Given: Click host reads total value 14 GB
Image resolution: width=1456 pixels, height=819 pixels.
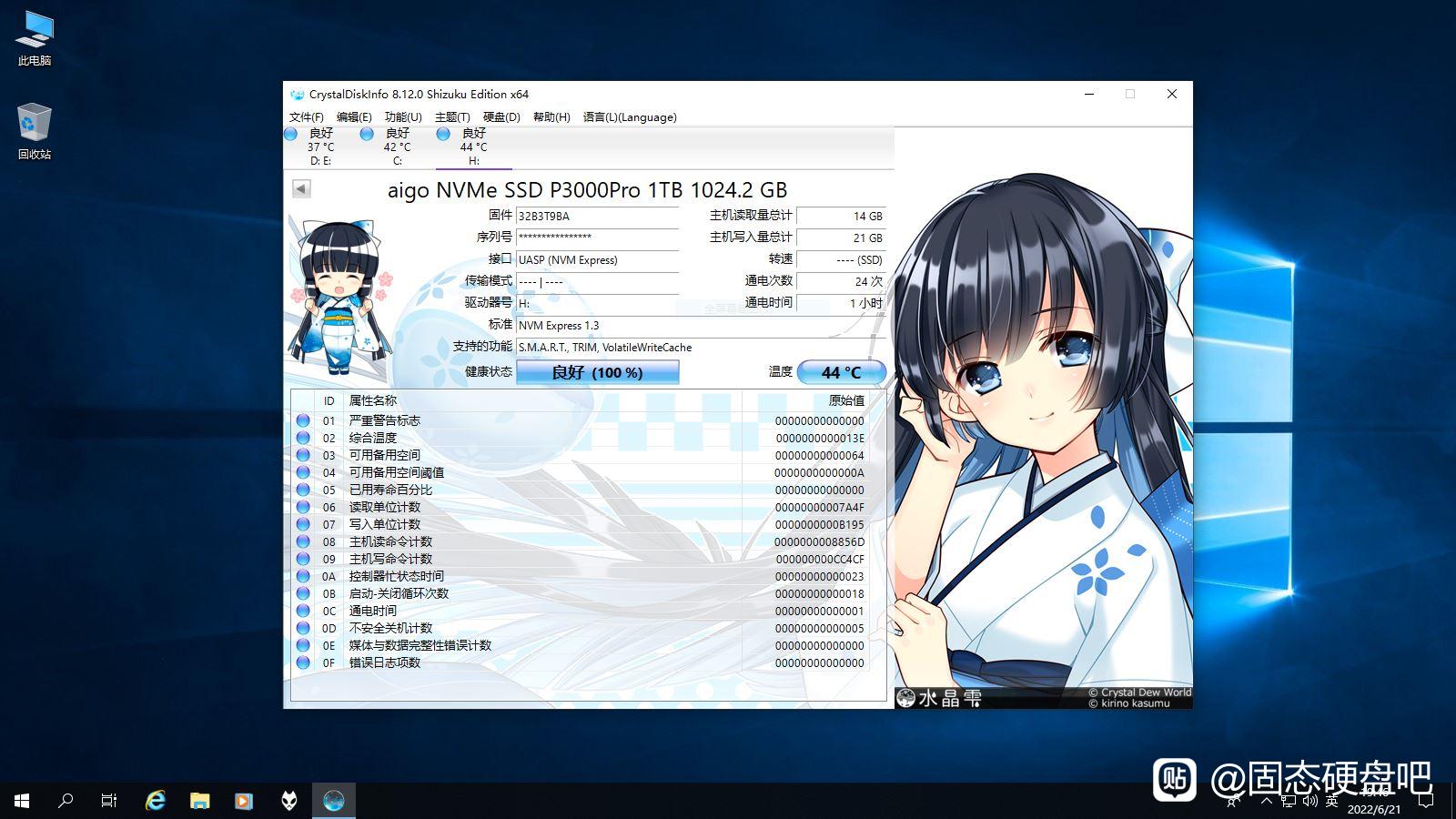Looking at the screenshot, I should pos(841,217).
